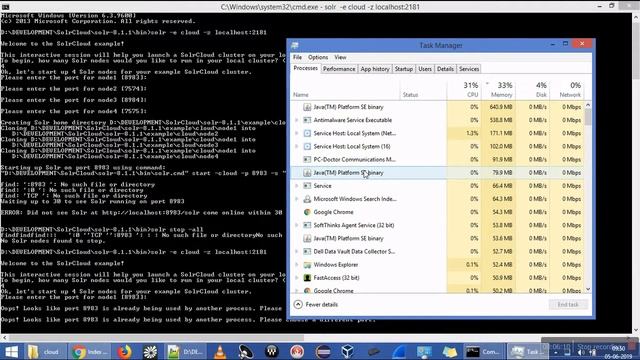Image resolution: width=640 pixels, height=360 pixels.
Task: Click the volume speaker tray icon
Action: 581,353
